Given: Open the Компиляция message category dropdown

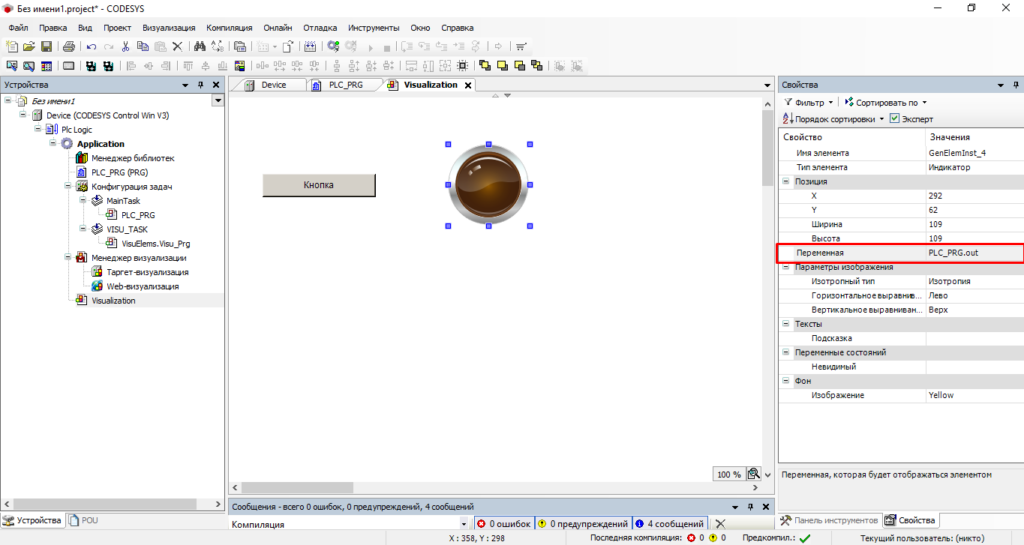Looking at the screenshot, I should tap(464, 524).
